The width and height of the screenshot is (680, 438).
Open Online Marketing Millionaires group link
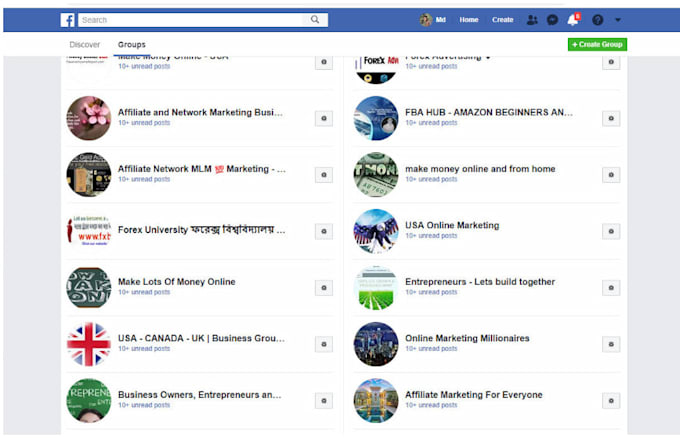(x=467, y=338)
